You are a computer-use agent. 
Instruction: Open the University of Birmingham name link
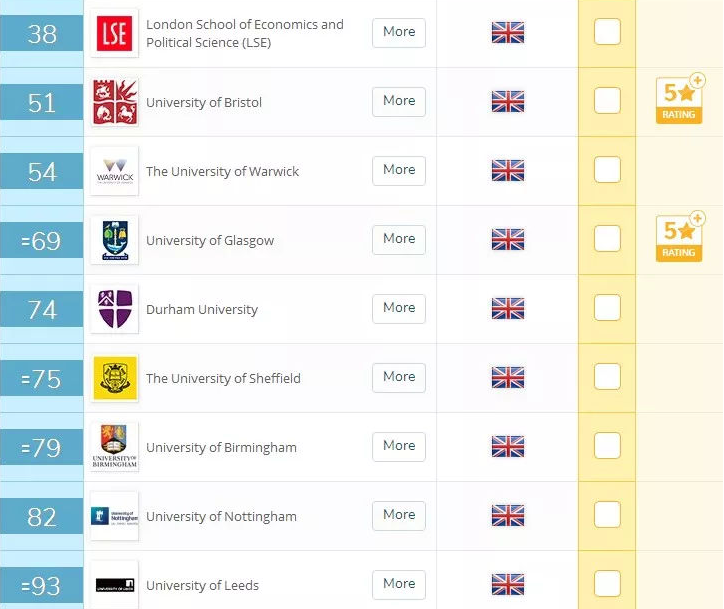point(221,447)
